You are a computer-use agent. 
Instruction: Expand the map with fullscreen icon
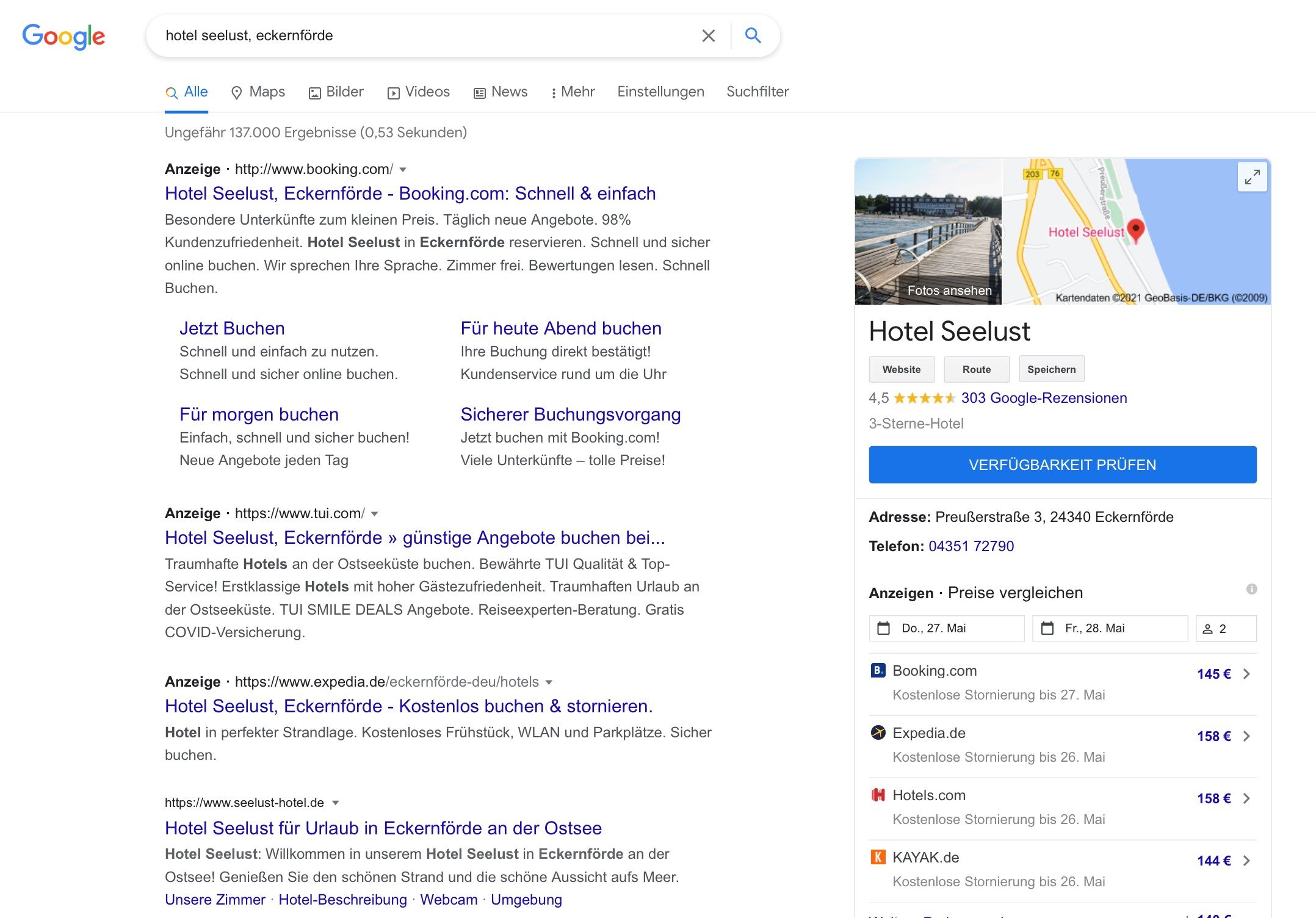click(x=1252, y=177)
